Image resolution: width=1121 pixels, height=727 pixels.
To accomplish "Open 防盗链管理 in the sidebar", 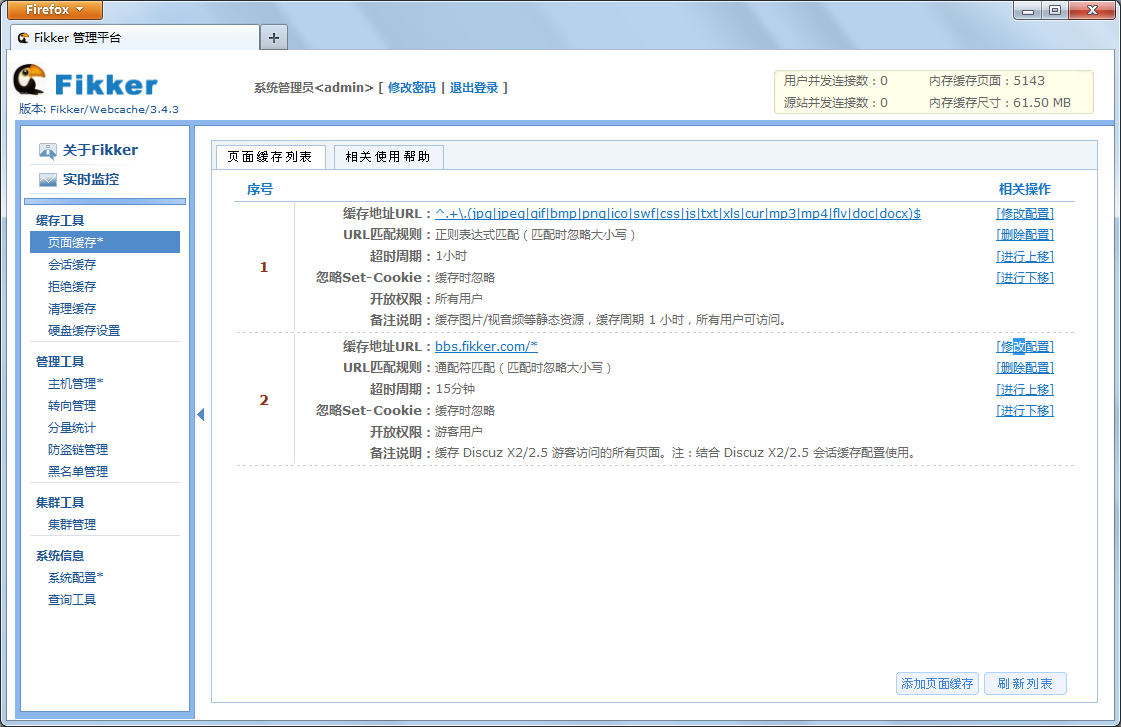I will point(78,450).
